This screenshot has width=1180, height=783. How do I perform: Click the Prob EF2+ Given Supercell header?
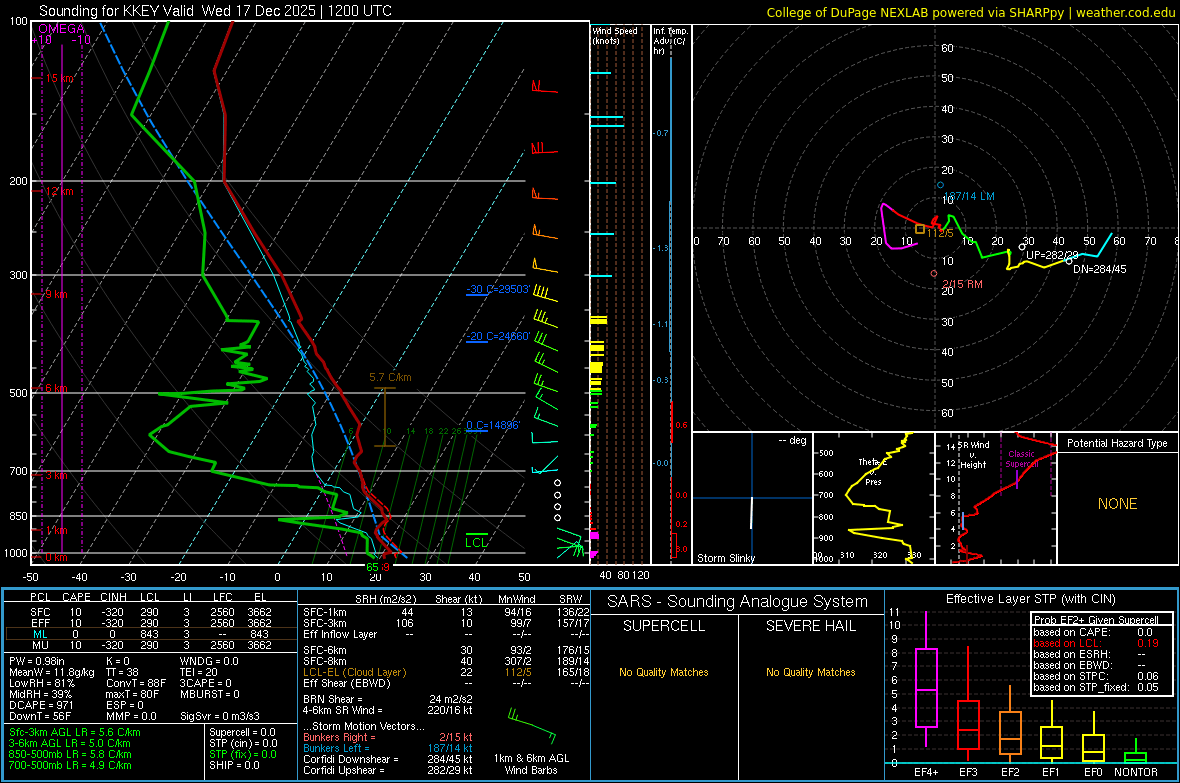1096,620
